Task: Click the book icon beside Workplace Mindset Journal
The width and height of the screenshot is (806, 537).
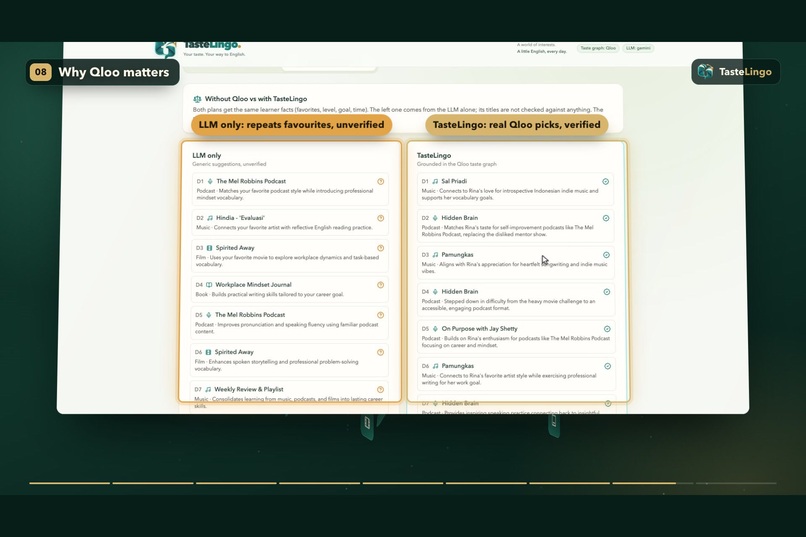Action: pos(209,285)
